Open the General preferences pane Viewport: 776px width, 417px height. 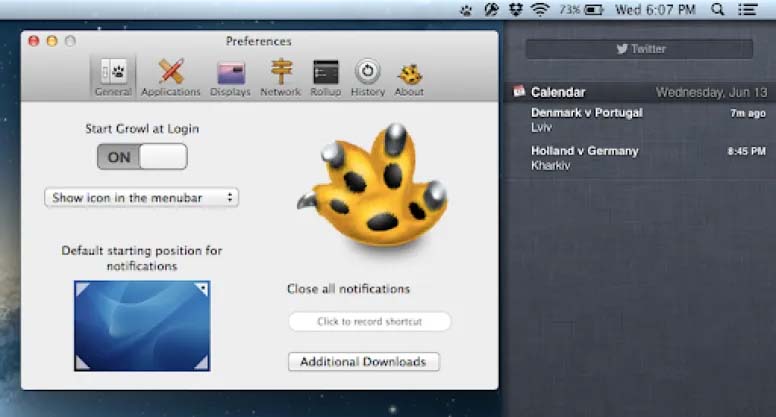(x=113, y=77)
